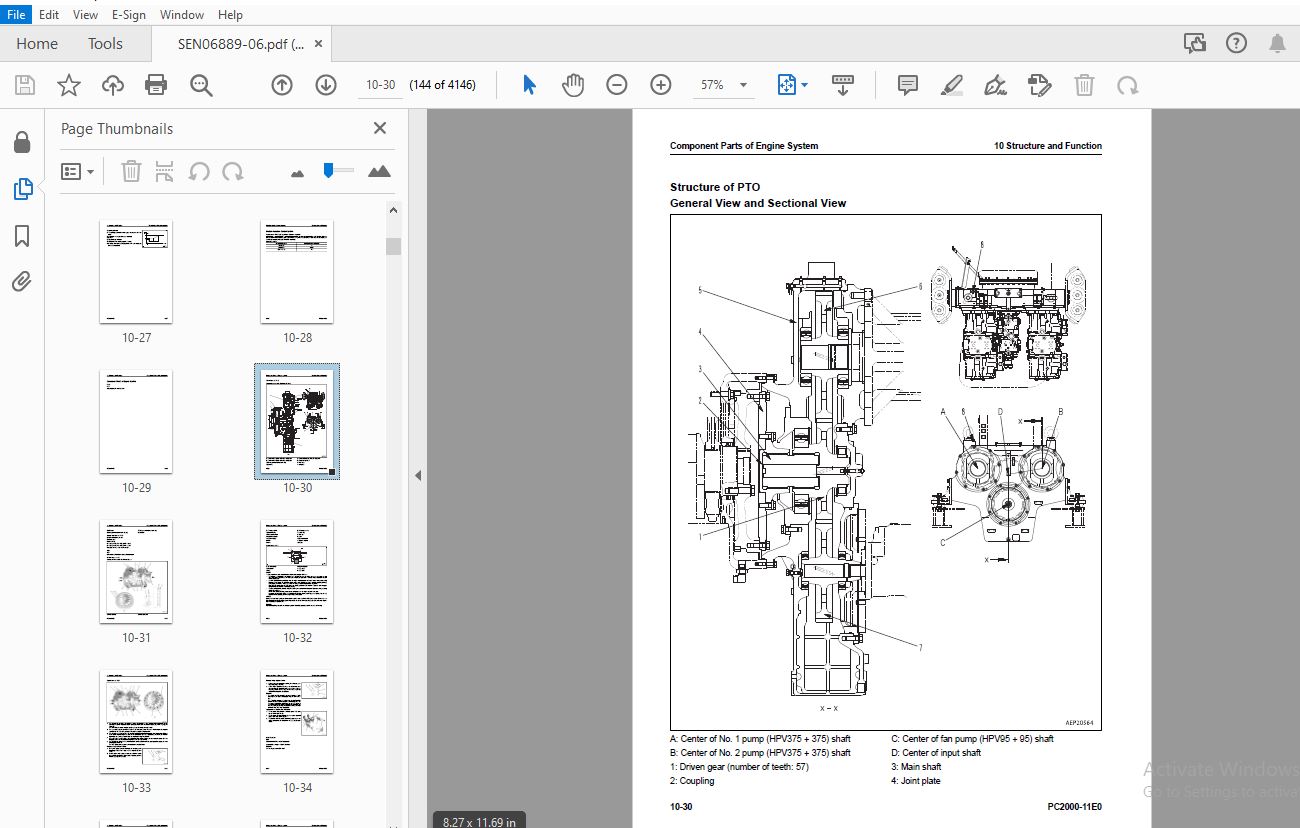Close the Page Thumbnails panel
This screenshot has width=1300, height=828.
pos(380,128)
